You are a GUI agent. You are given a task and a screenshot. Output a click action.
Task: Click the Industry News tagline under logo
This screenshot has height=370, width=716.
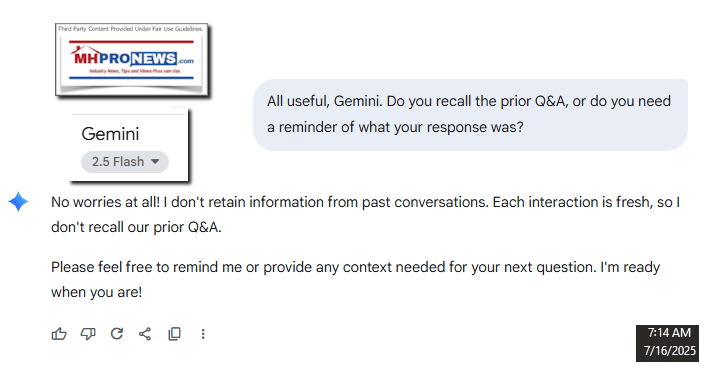tap(135, 71)
